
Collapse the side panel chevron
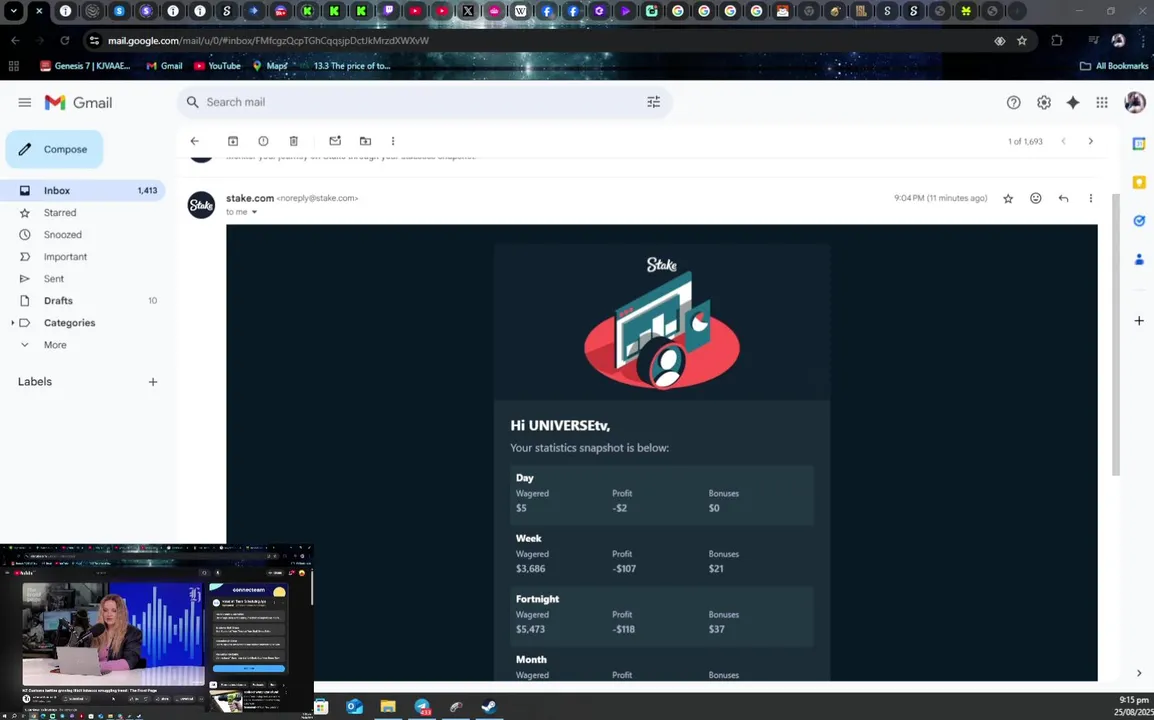click(1139, 673)
